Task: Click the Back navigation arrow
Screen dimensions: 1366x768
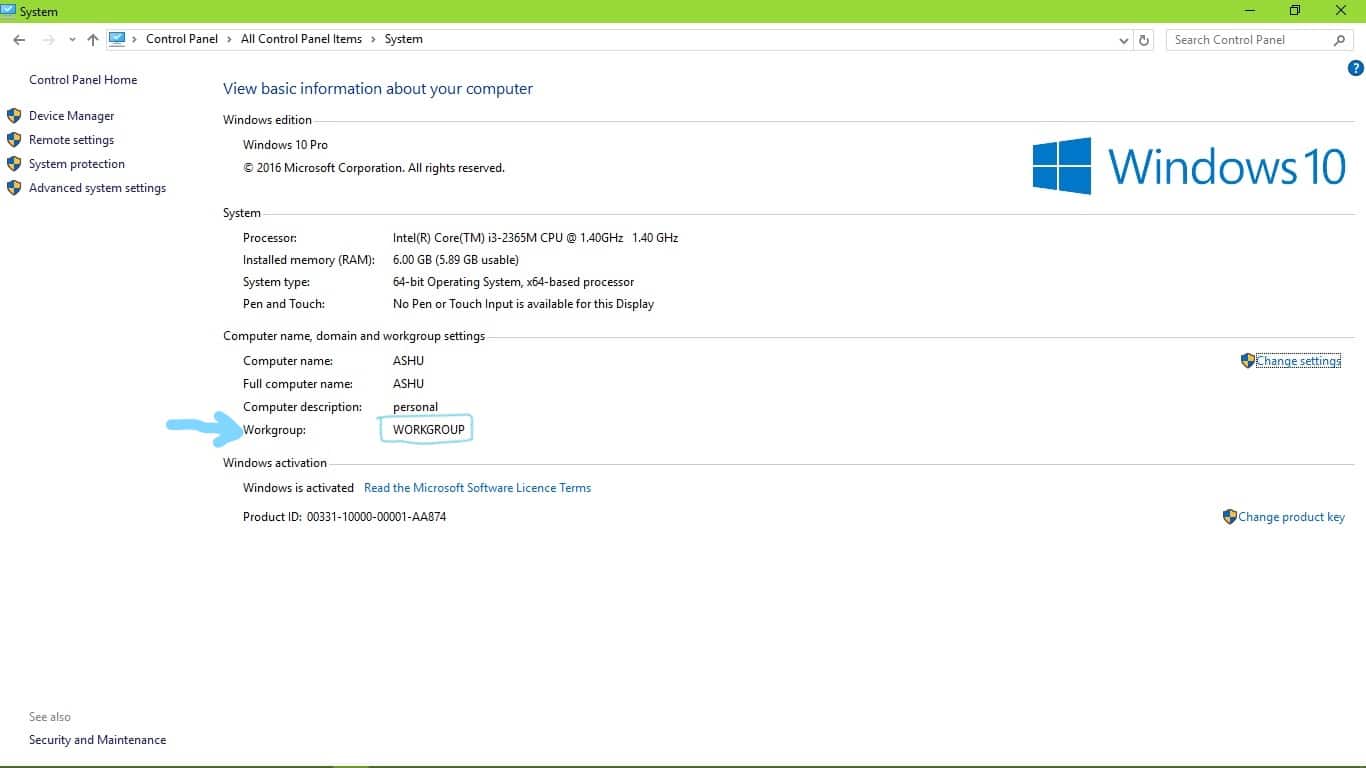Action: (x=19, y=40)
